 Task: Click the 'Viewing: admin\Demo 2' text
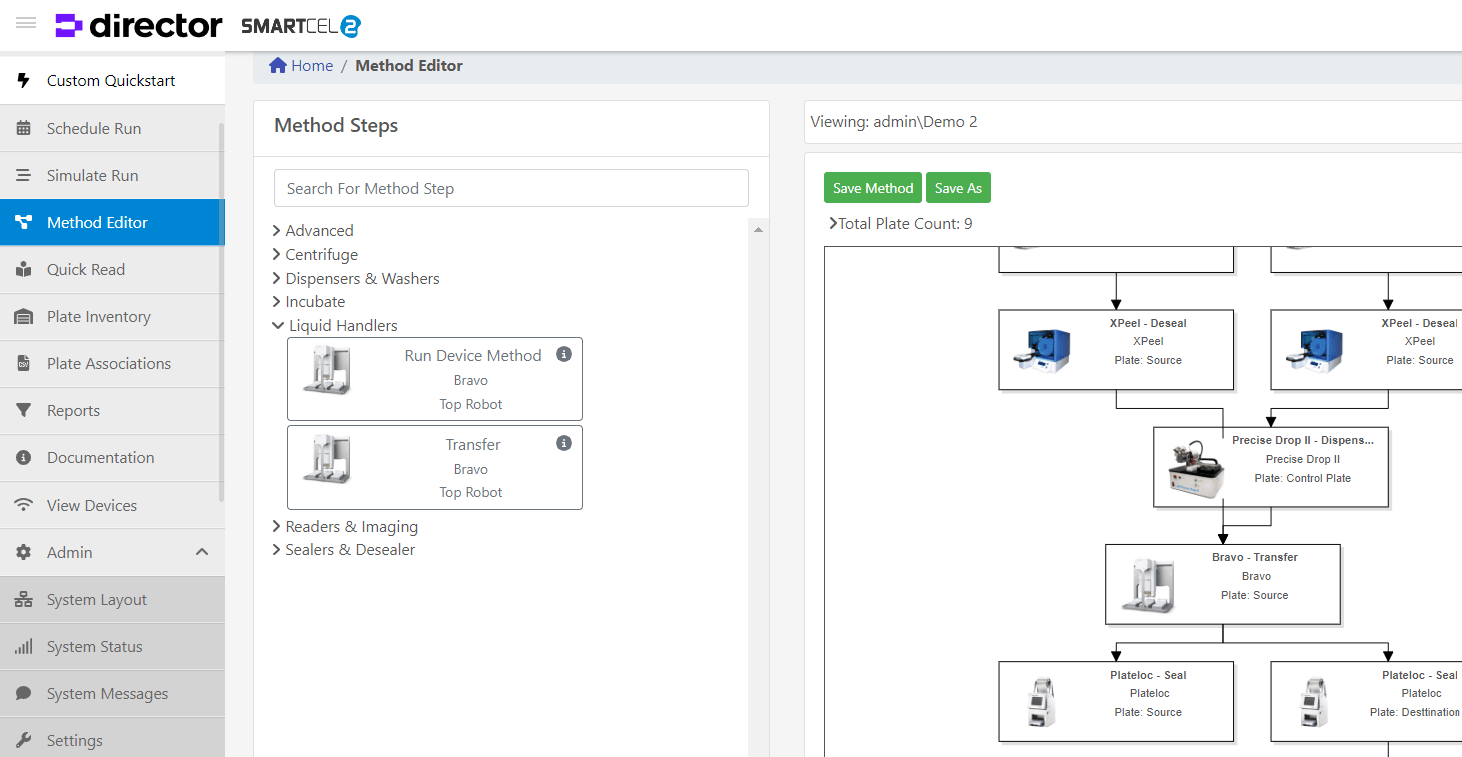tap(894, 122)
